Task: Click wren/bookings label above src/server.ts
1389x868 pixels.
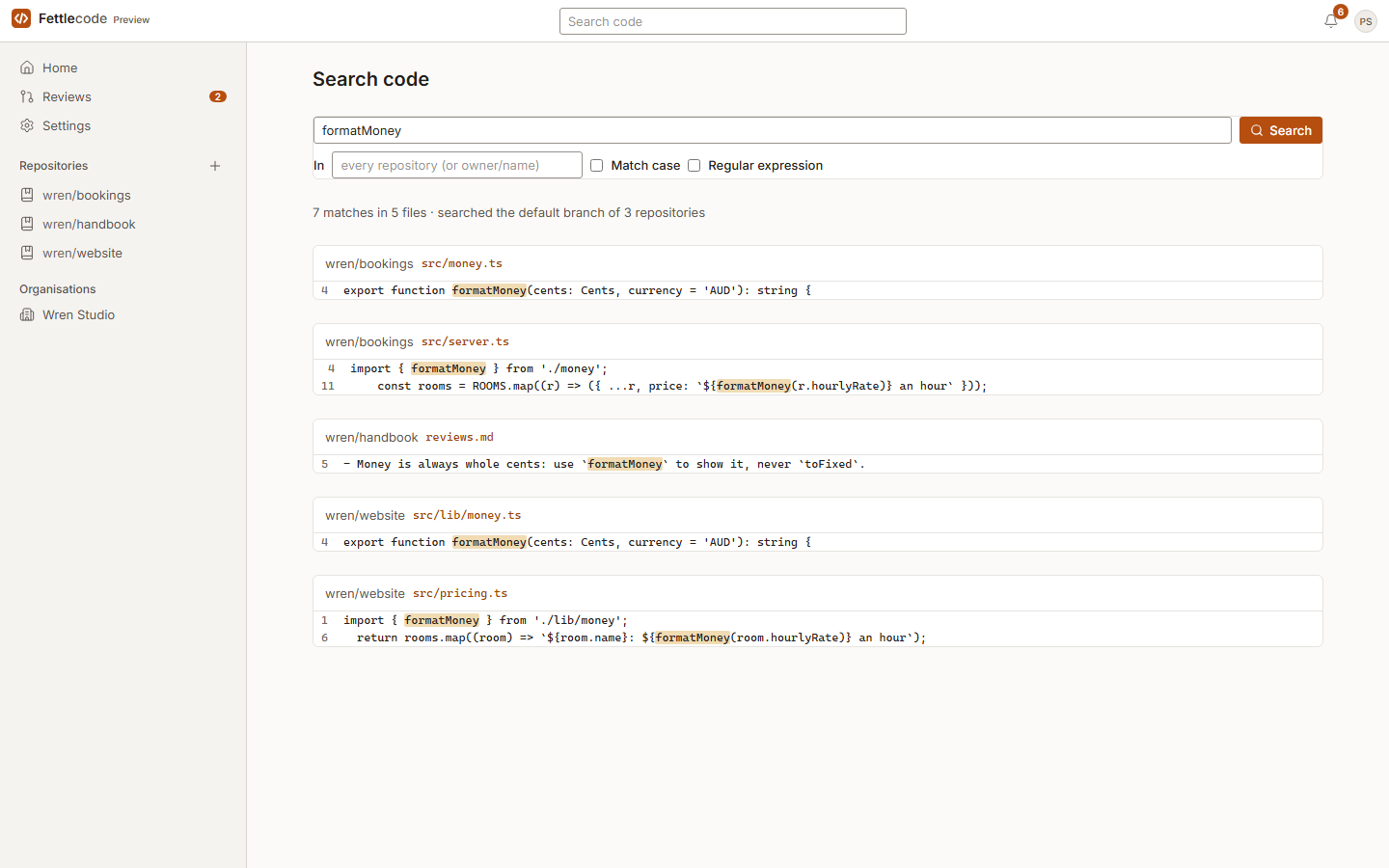Action: pos(369,341)
